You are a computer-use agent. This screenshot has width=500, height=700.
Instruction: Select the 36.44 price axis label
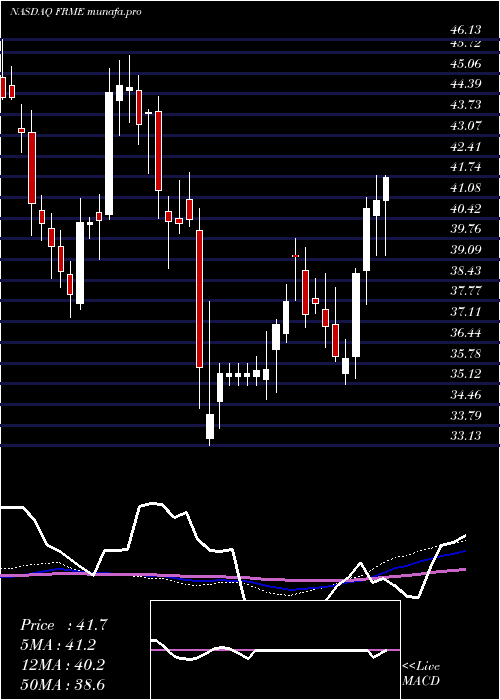tap(466, 333)
